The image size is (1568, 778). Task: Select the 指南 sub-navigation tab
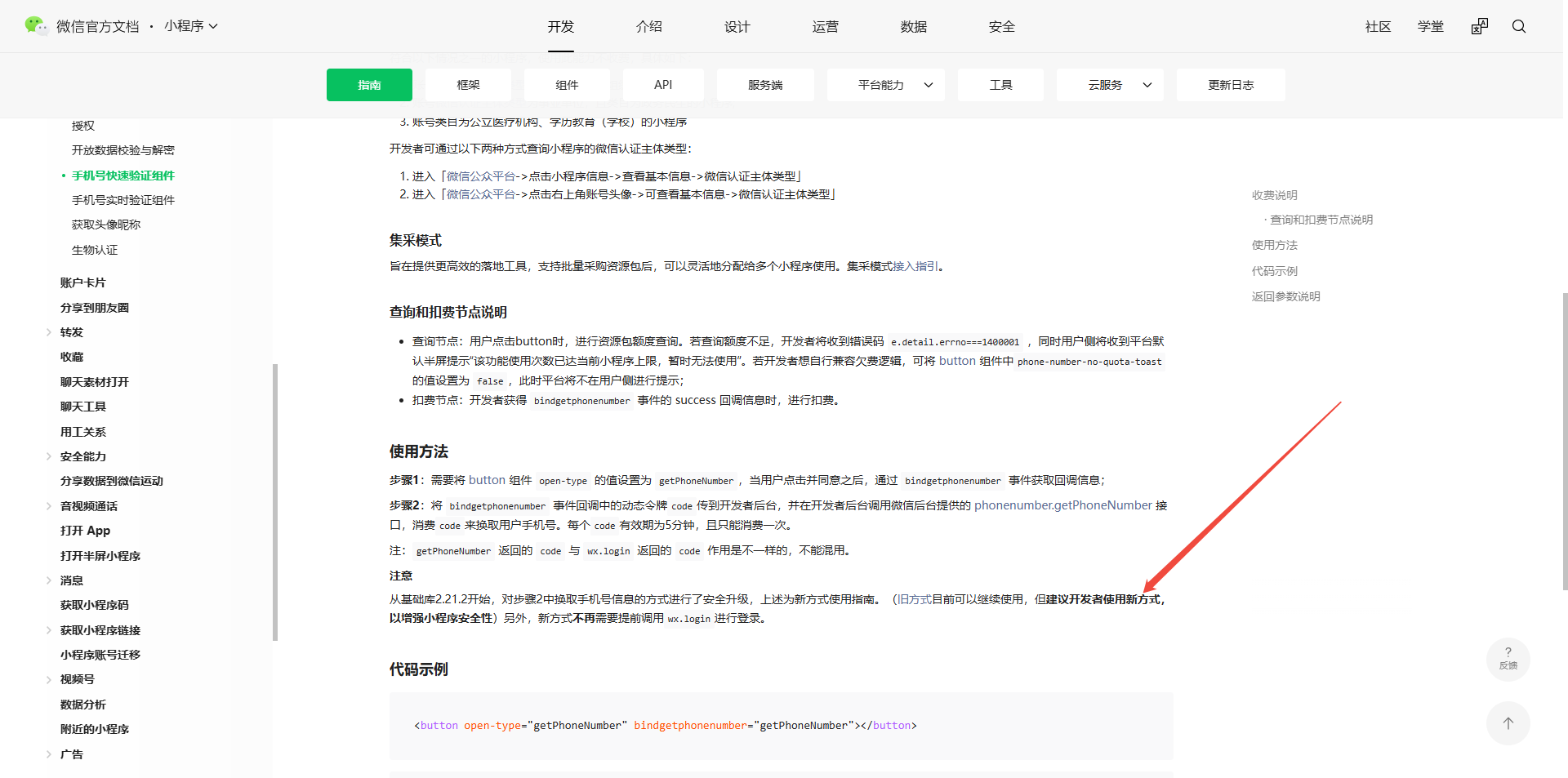pyautogui.click(x=369, y=85)
